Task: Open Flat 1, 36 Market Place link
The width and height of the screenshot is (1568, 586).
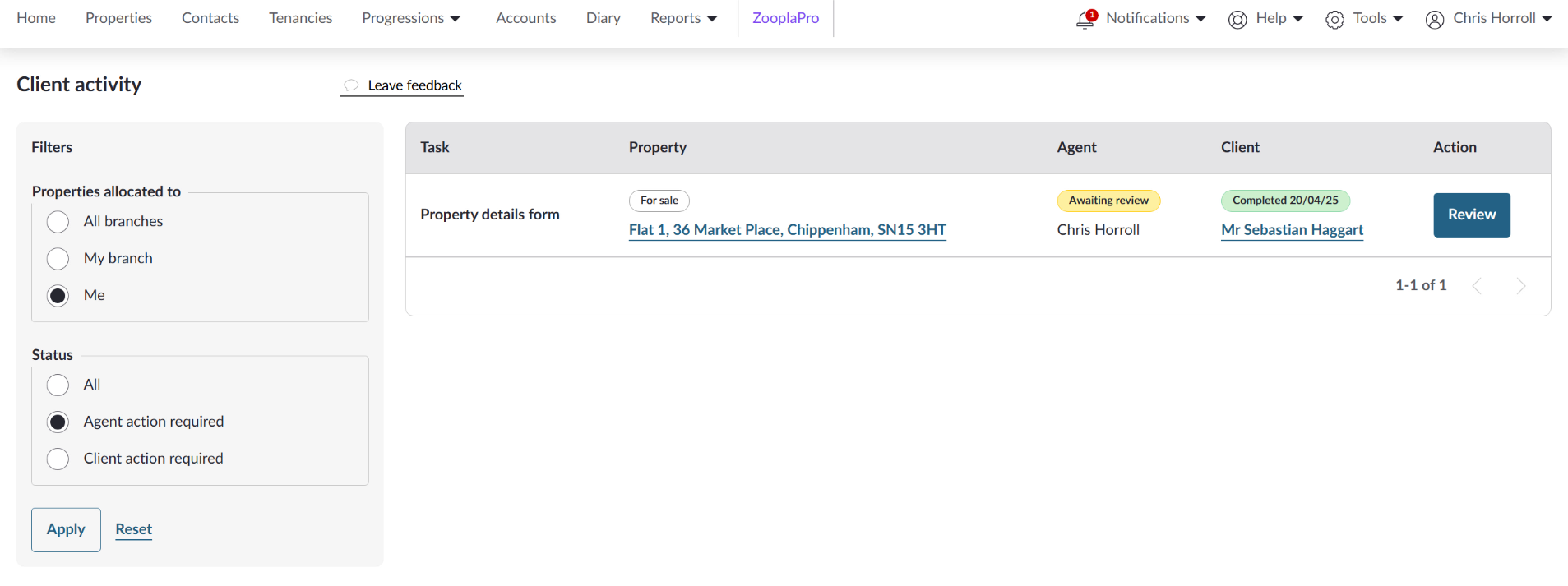Action: coord(787,230)
